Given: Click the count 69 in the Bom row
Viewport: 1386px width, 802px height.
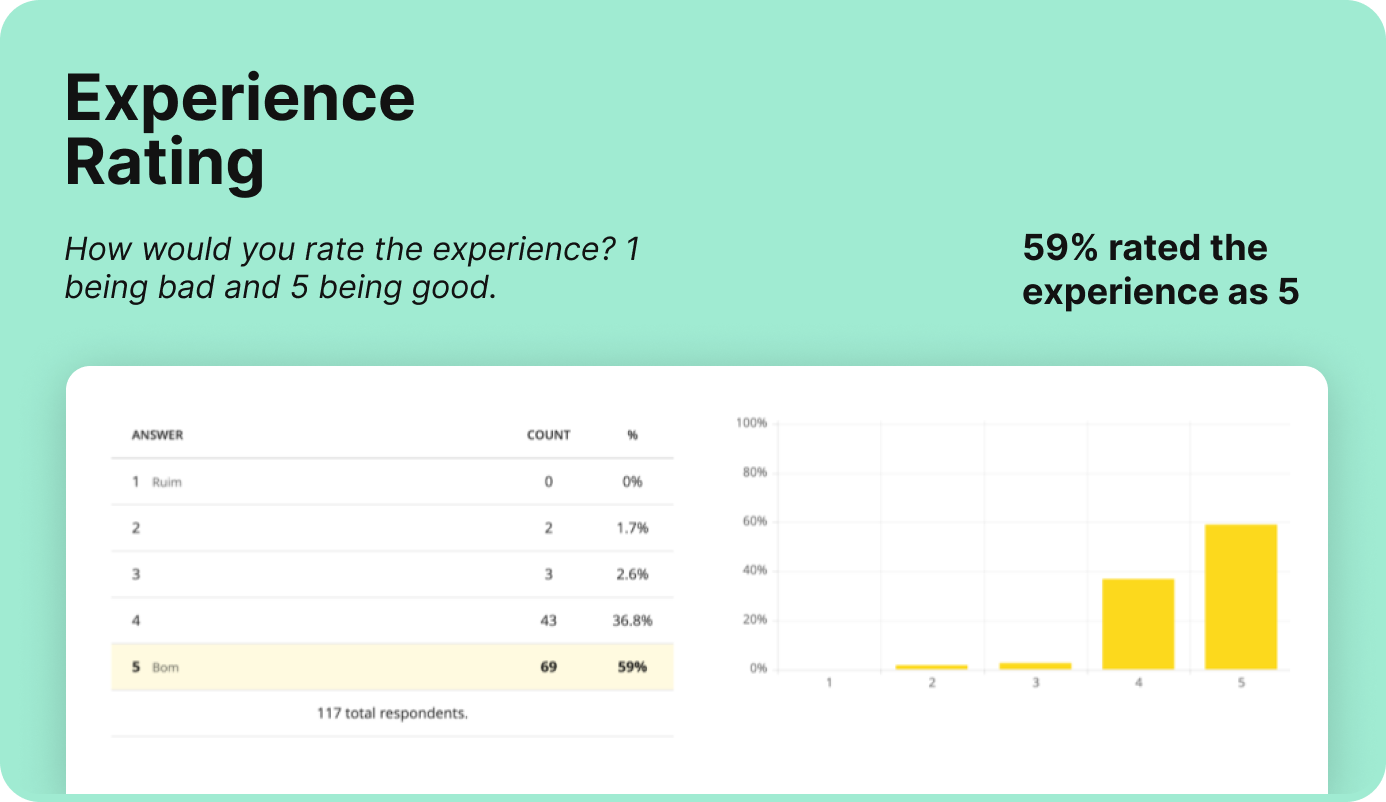Looking at the screenshot, I should tap(548, 667).
